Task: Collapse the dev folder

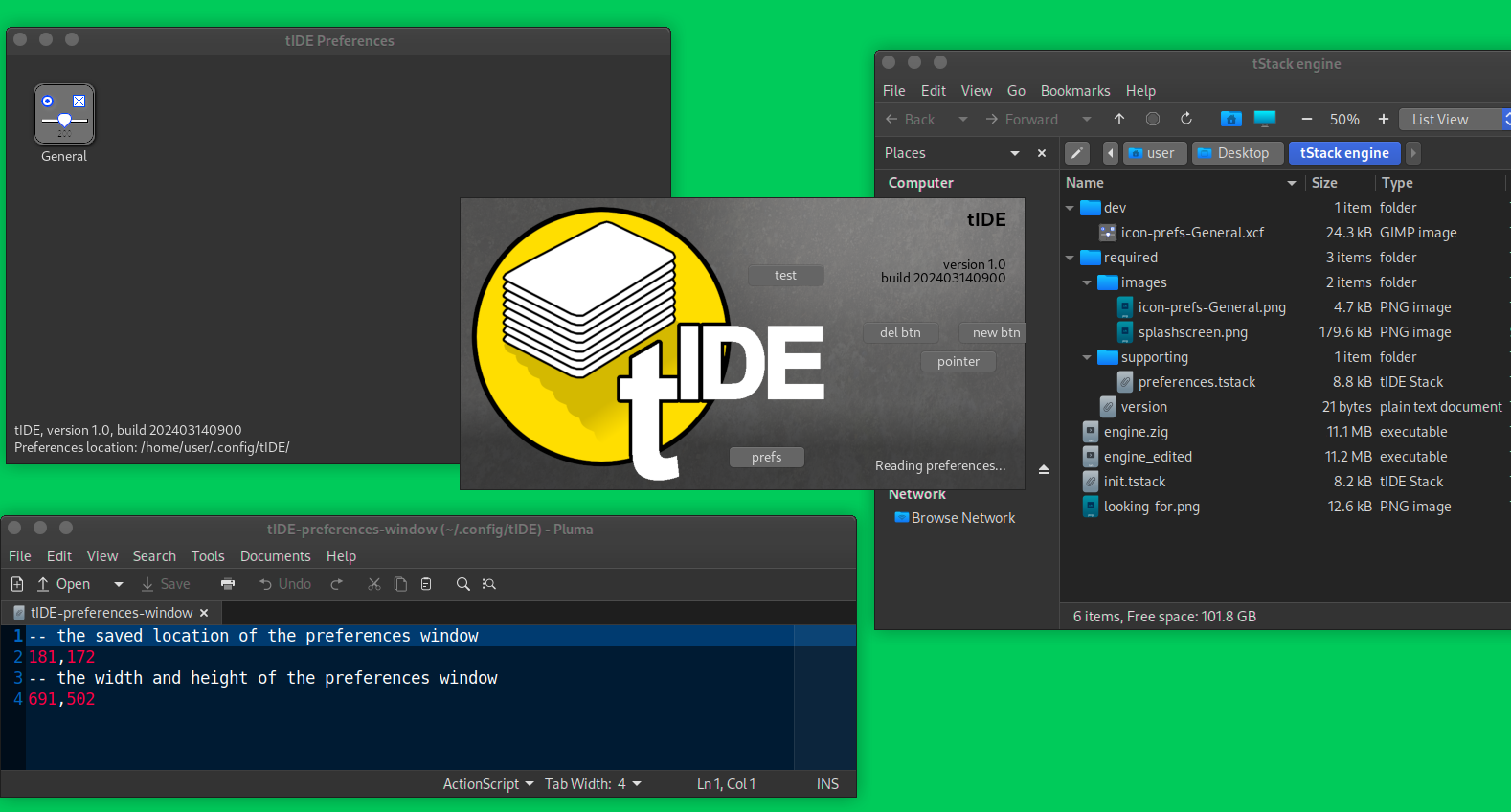Action: click(1071, 208)
